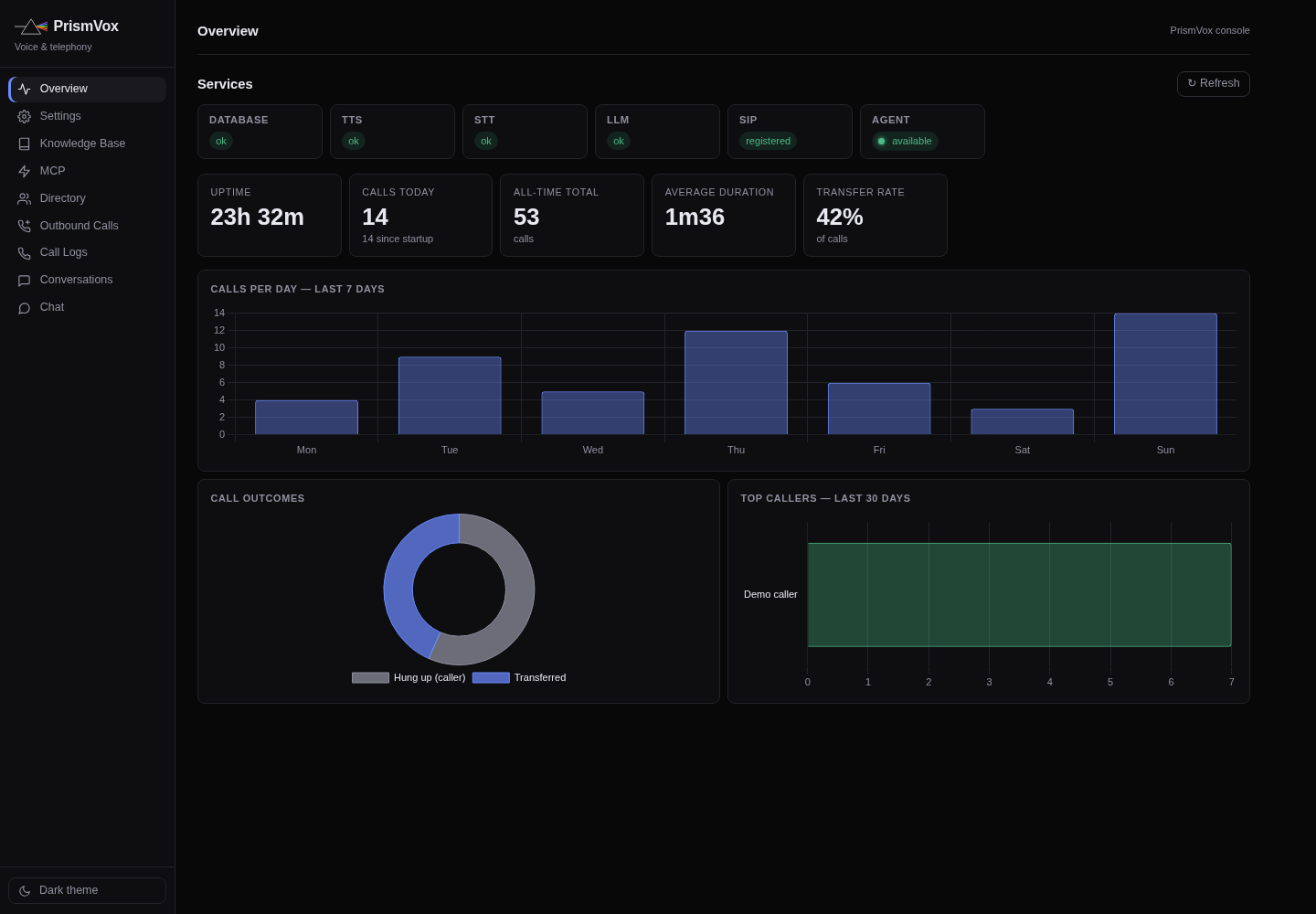Click the Knowledge Base book icon
The width and height of the screenshot is (1316, 914).
[24, 143]
